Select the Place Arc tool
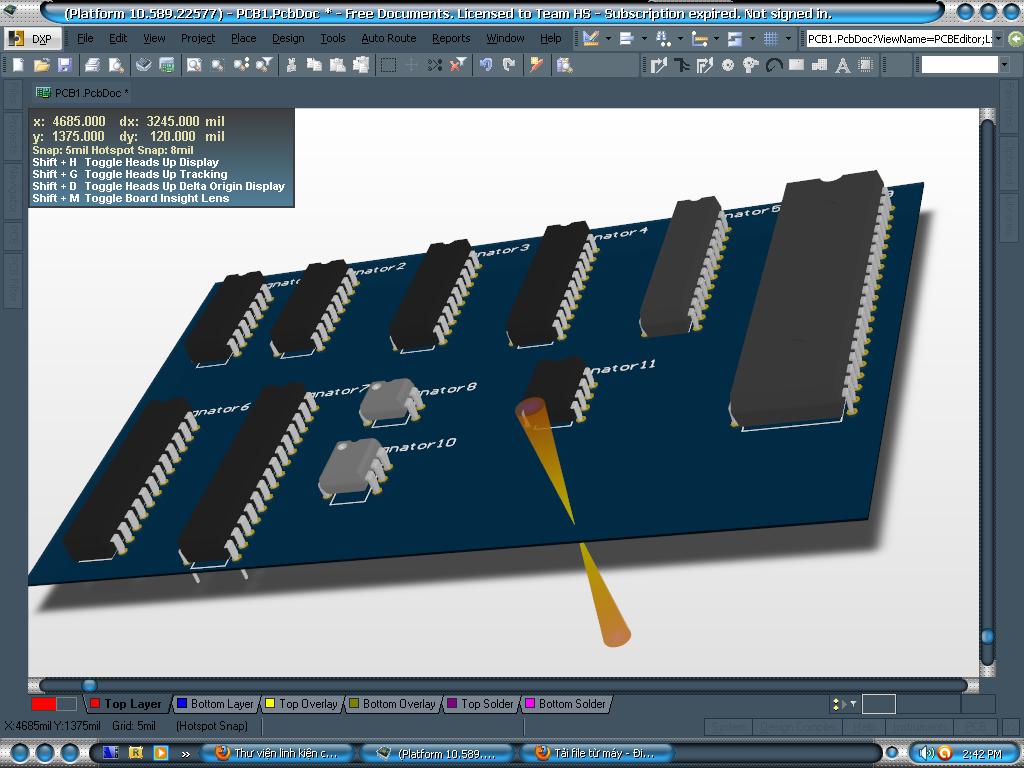The width and height of the screenshot is (1024, 768). (773, 65)
